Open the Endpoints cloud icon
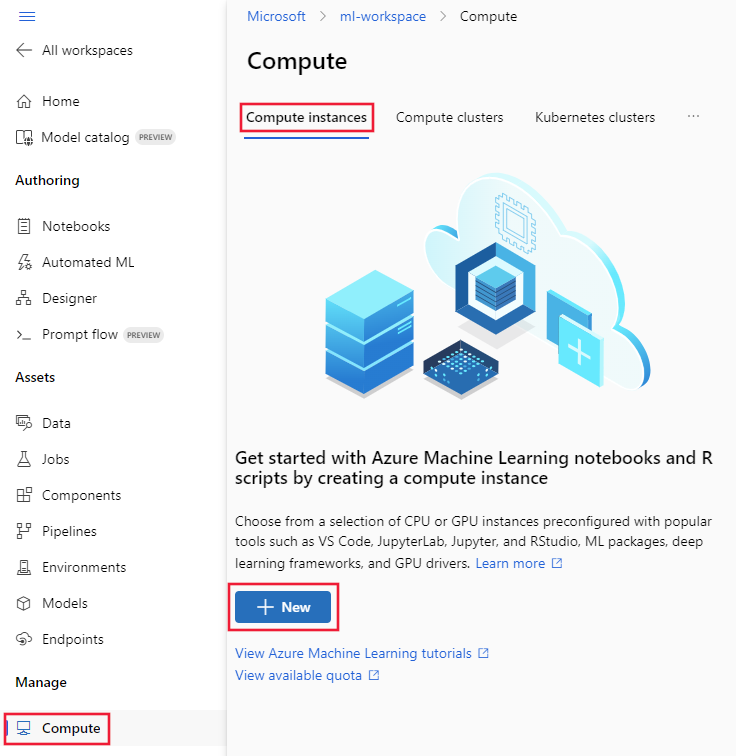This screenshot has height=756, width=736. click(x=24, y=639)
